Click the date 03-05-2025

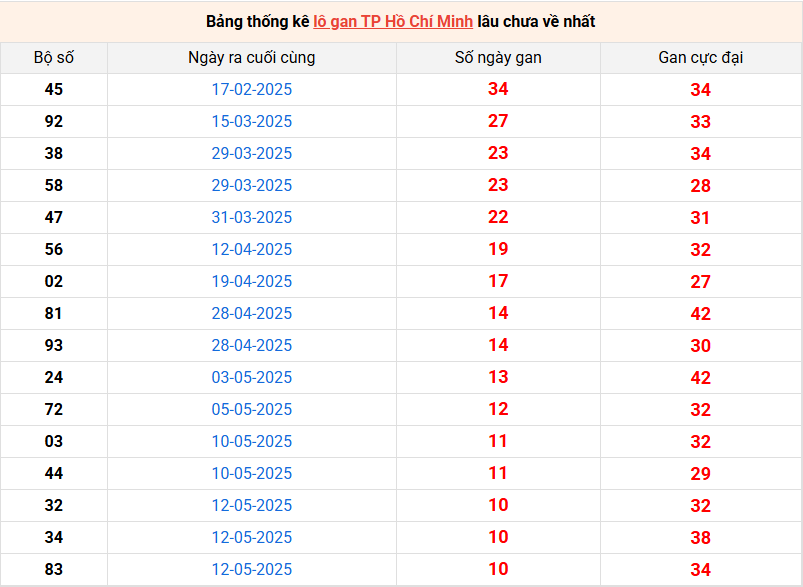(x=252, y=378)
